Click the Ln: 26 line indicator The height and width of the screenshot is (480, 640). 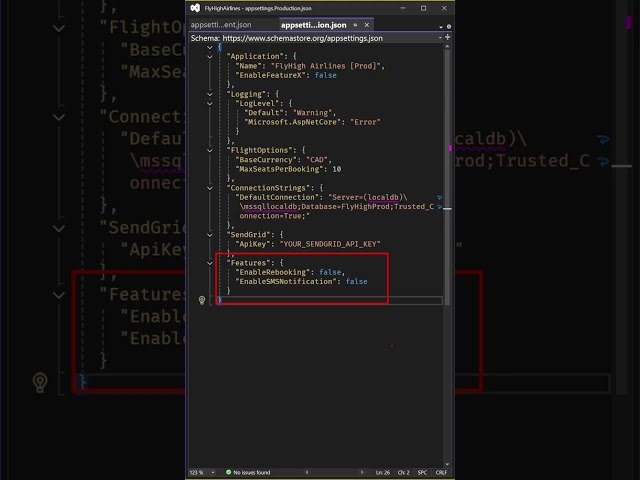click(x=382, y=472)
